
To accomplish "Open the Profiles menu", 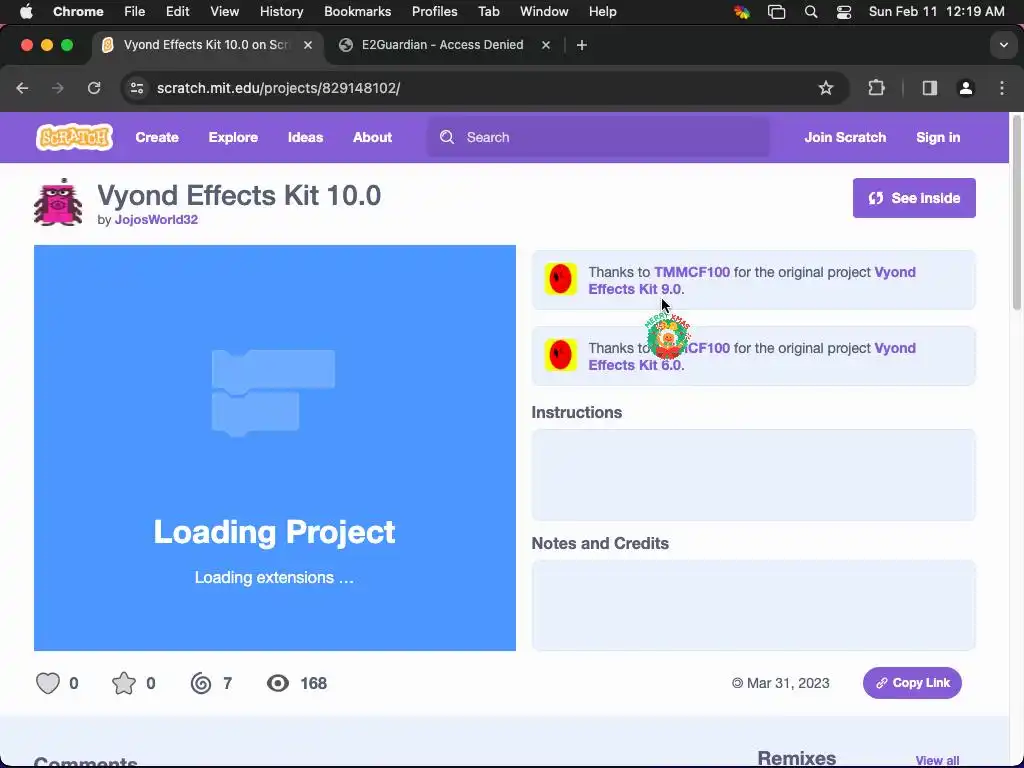I will (x=434, y=11).
